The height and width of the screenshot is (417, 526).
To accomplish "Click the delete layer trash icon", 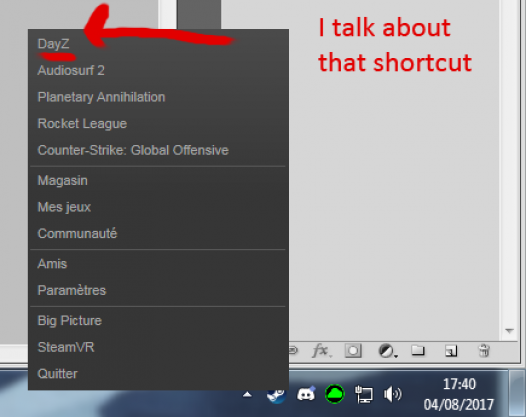I will click(x=483, y=351).
